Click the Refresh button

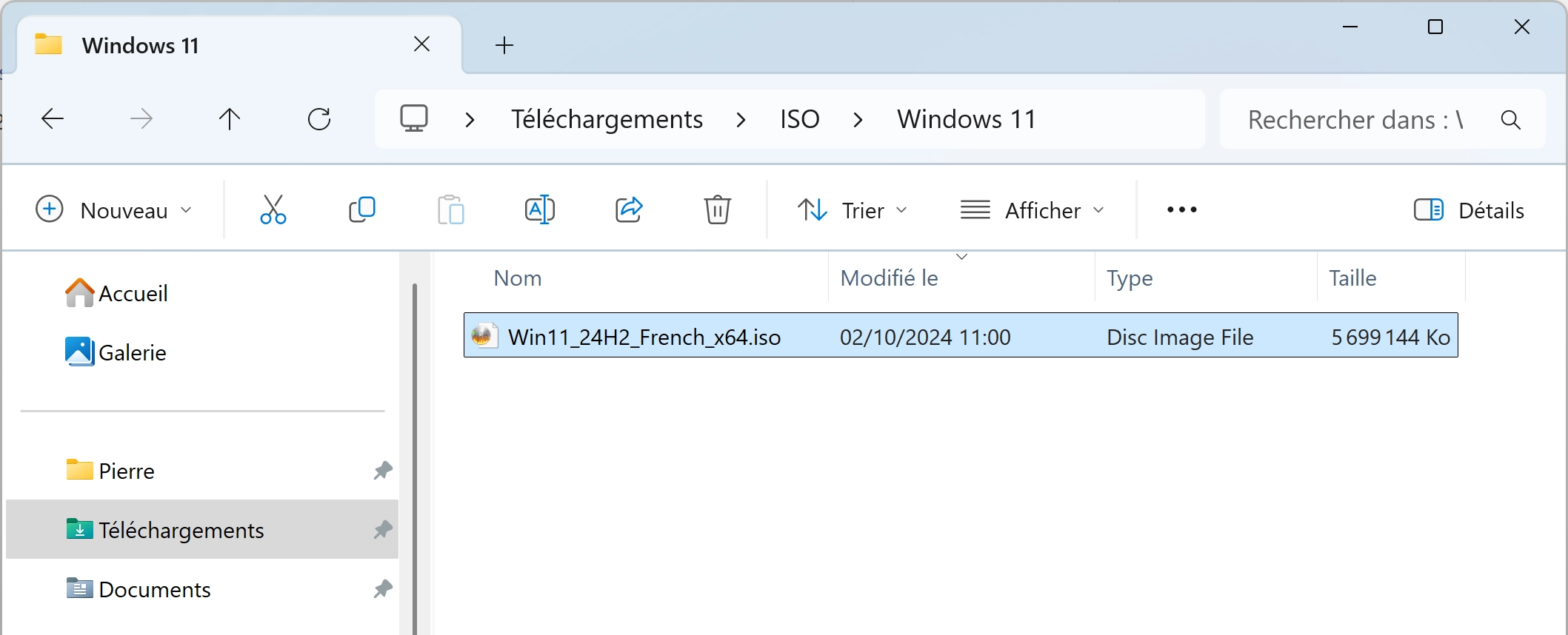pyautogui.click(x=319, y=119)
